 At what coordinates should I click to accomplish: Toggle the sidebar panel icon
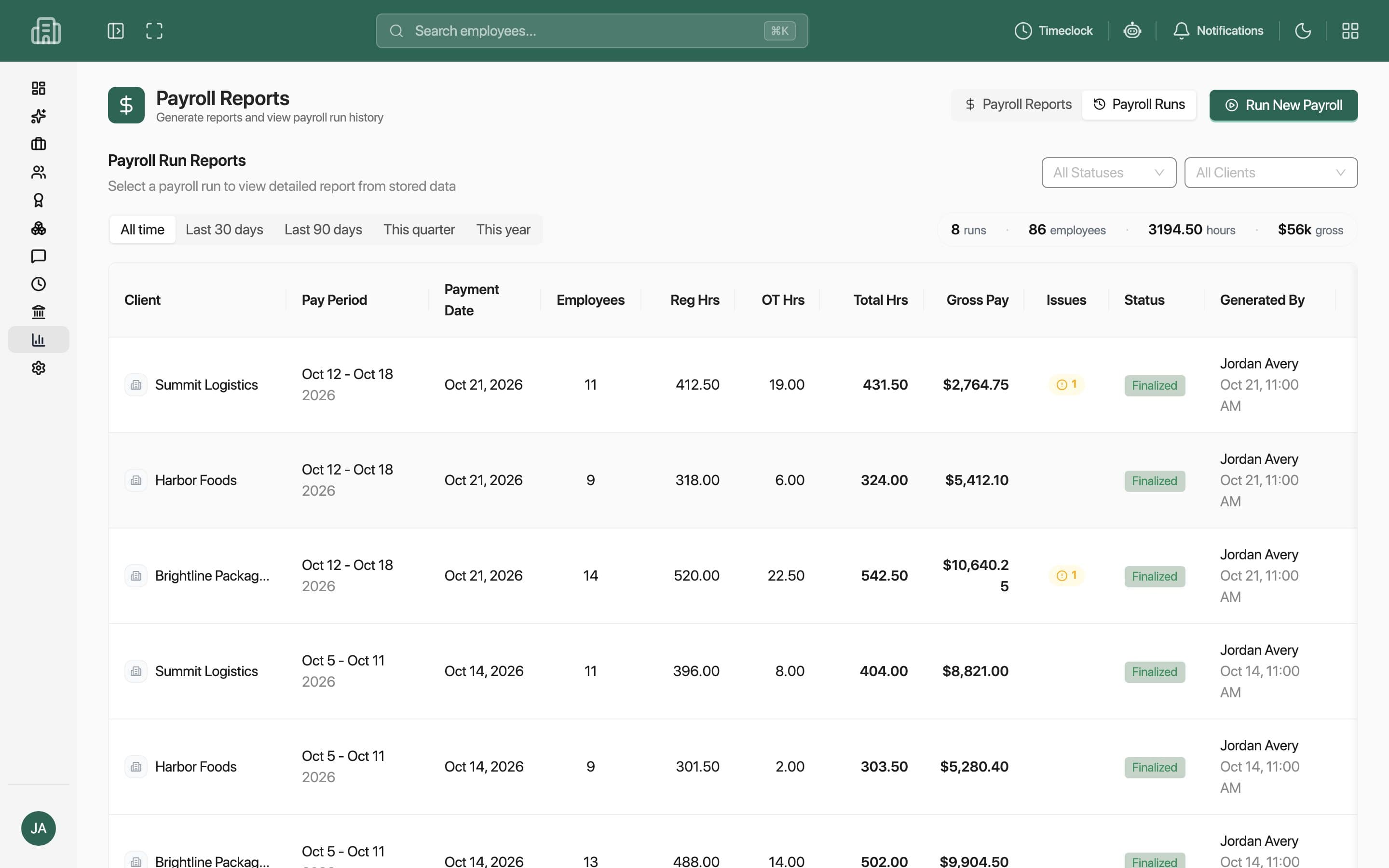(x=115, y=31)
